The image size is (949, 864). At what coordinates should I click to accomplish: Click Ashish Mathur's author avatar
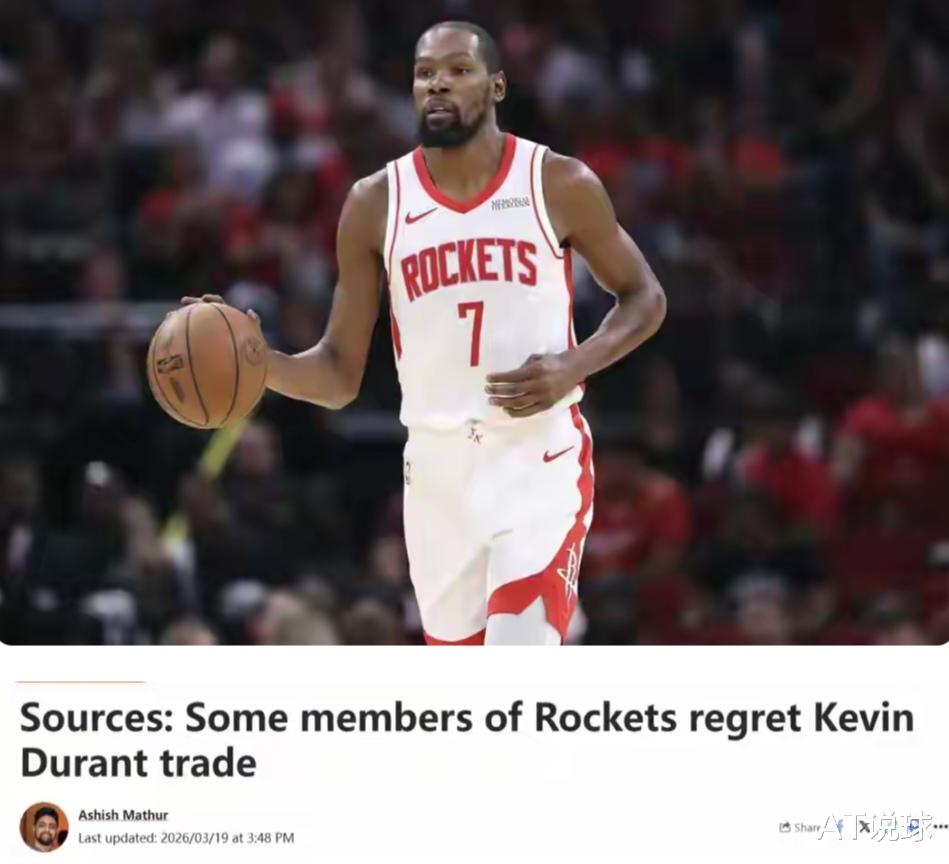44,826
